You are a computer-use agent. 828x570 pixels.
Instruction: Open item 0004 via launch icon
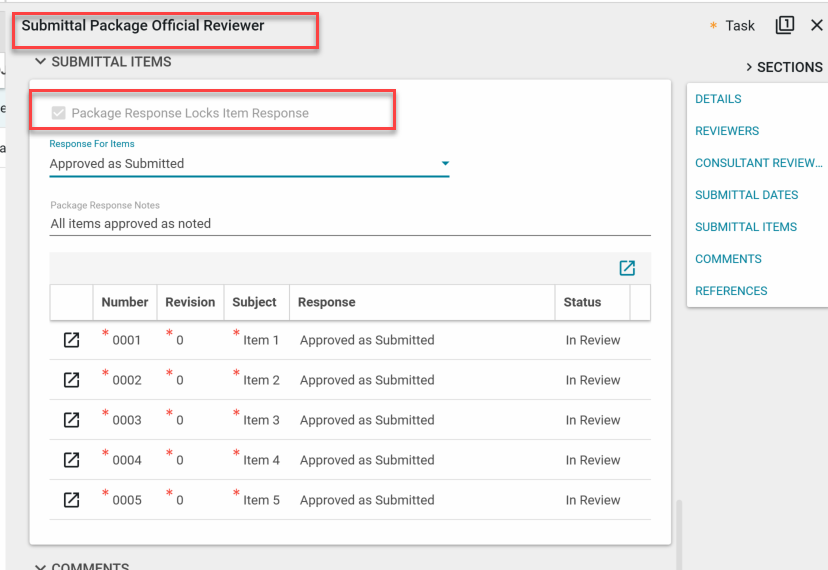click(x=71, y=460)
